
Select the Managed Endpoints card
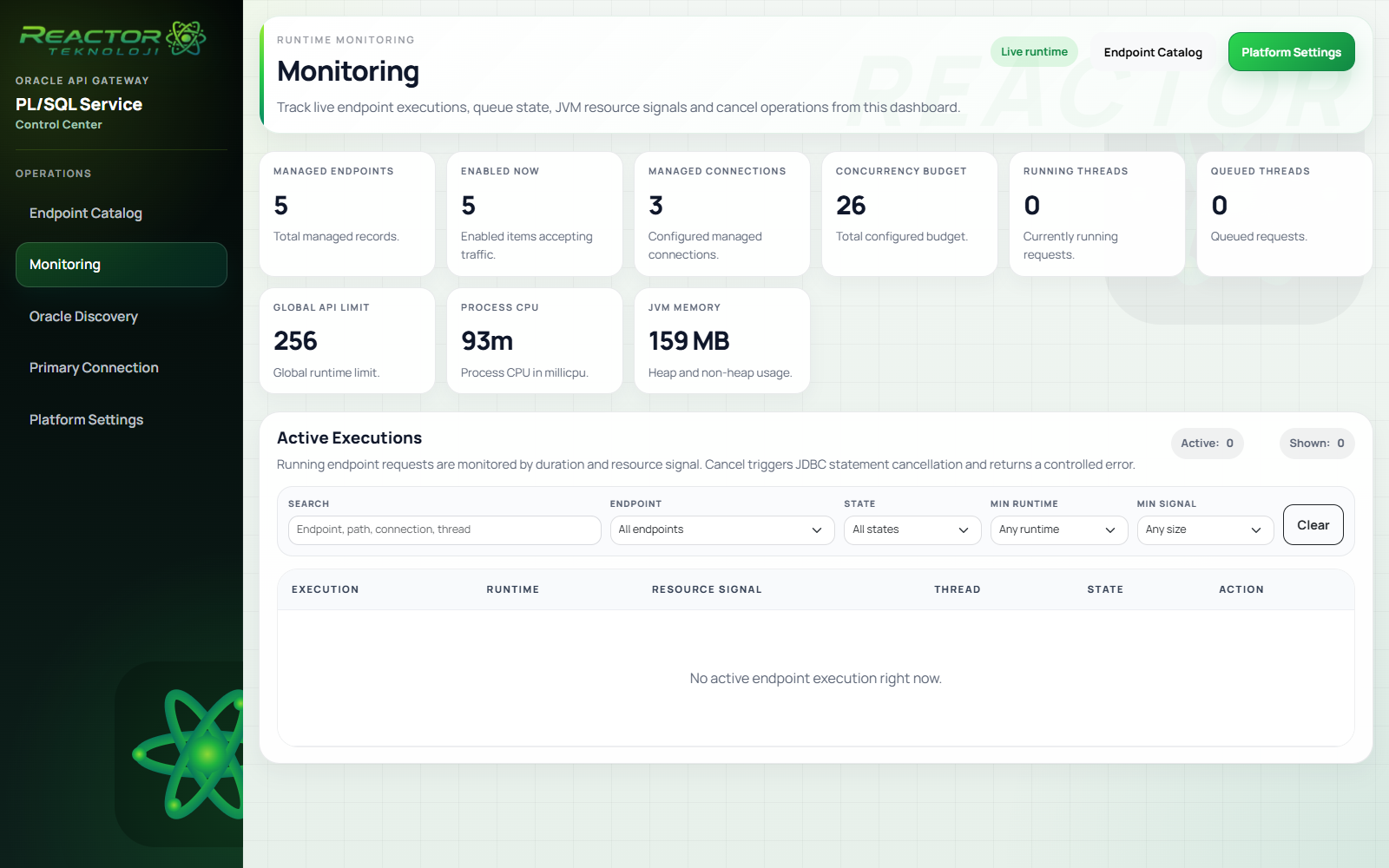pyautogui.click(x=347, y=214)
